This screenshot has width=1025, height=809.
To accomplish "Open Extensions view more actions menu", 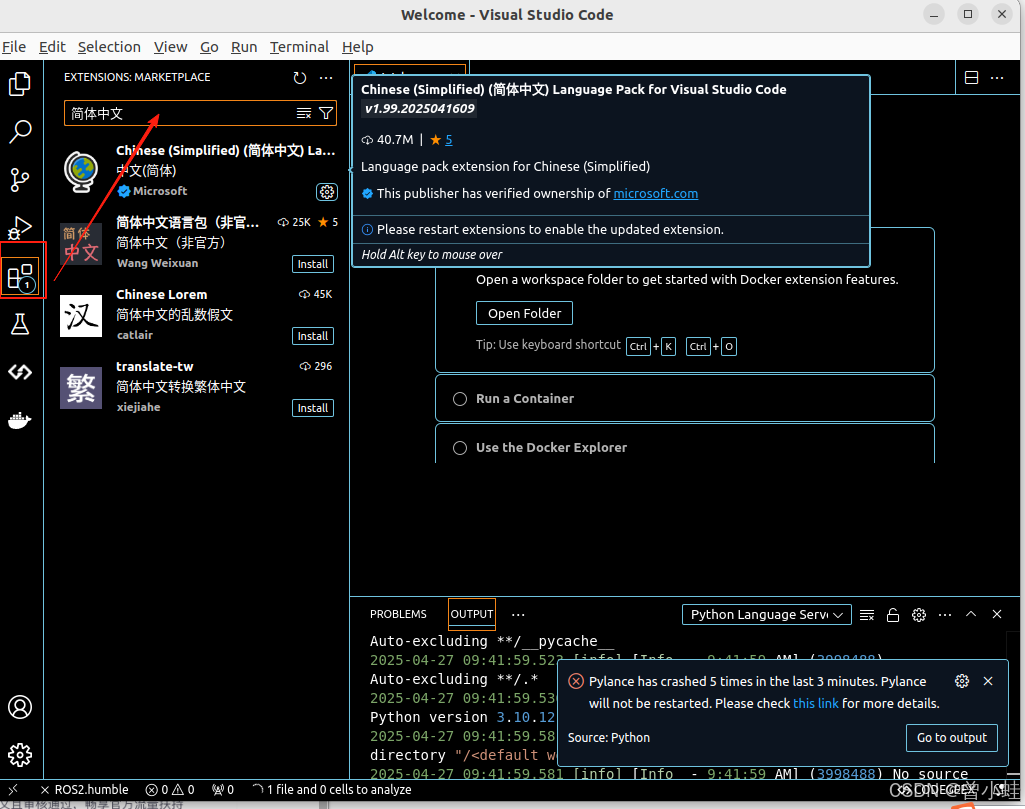I will click(x=326, y=78).
